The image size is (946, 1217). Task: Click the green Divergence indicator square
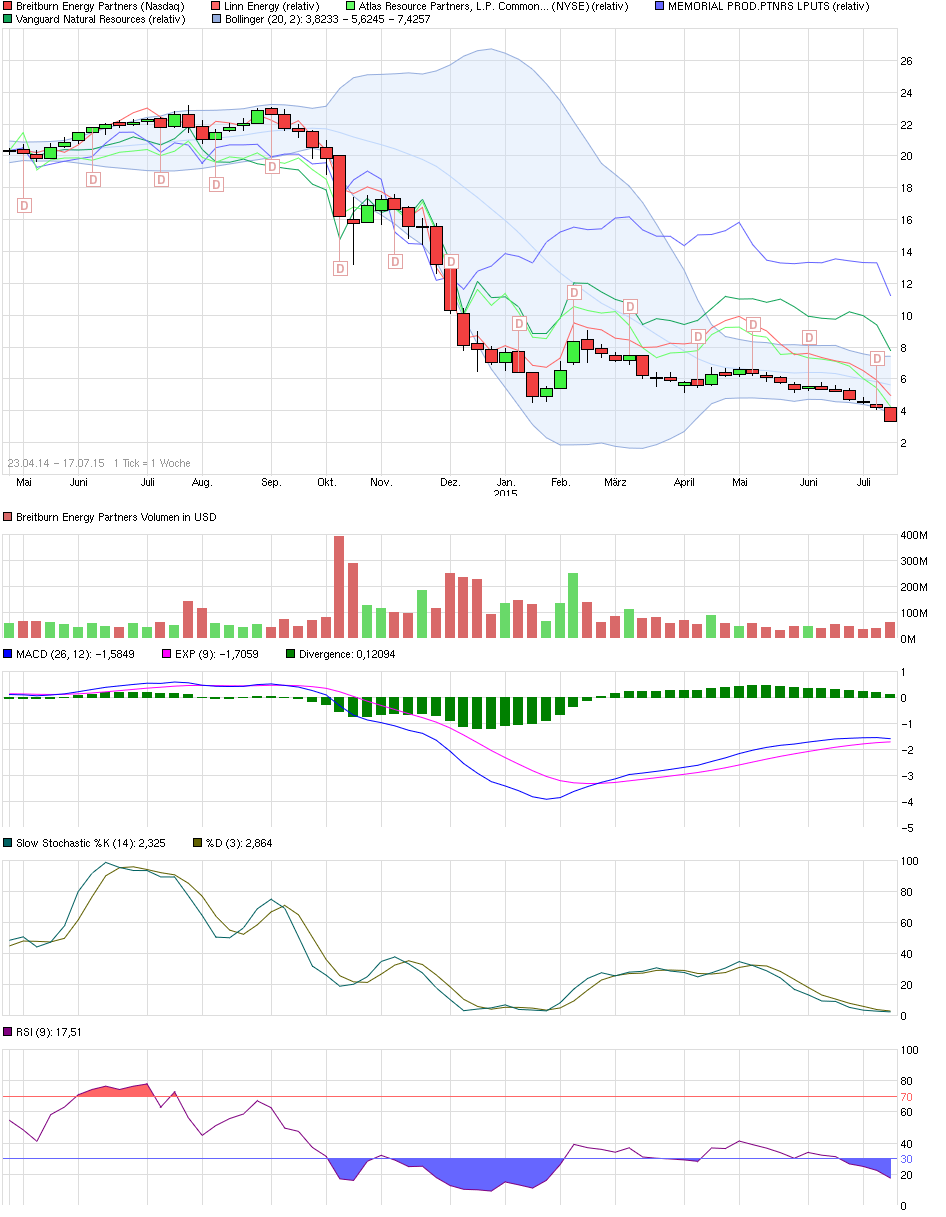[x=289, y=653]
